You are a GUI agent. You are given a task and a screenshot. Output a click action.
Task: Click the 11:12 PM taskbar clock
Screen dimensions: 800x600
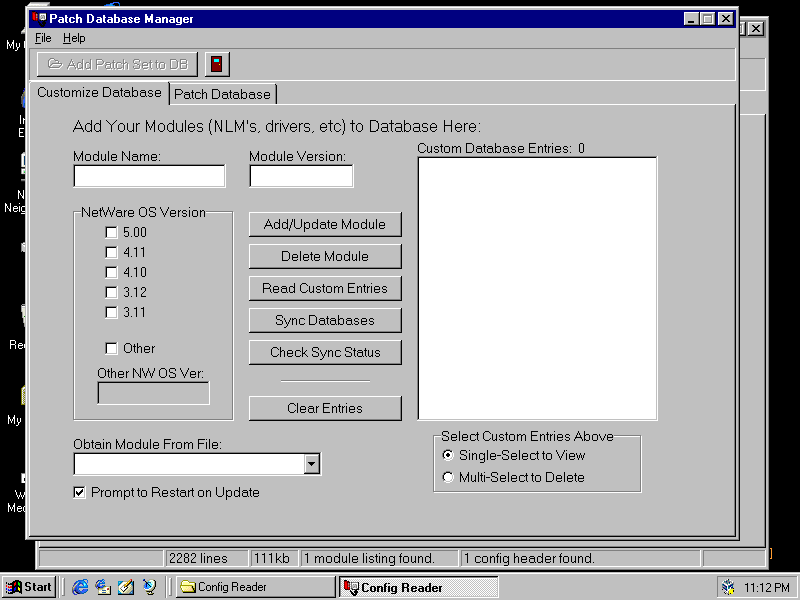766,588
